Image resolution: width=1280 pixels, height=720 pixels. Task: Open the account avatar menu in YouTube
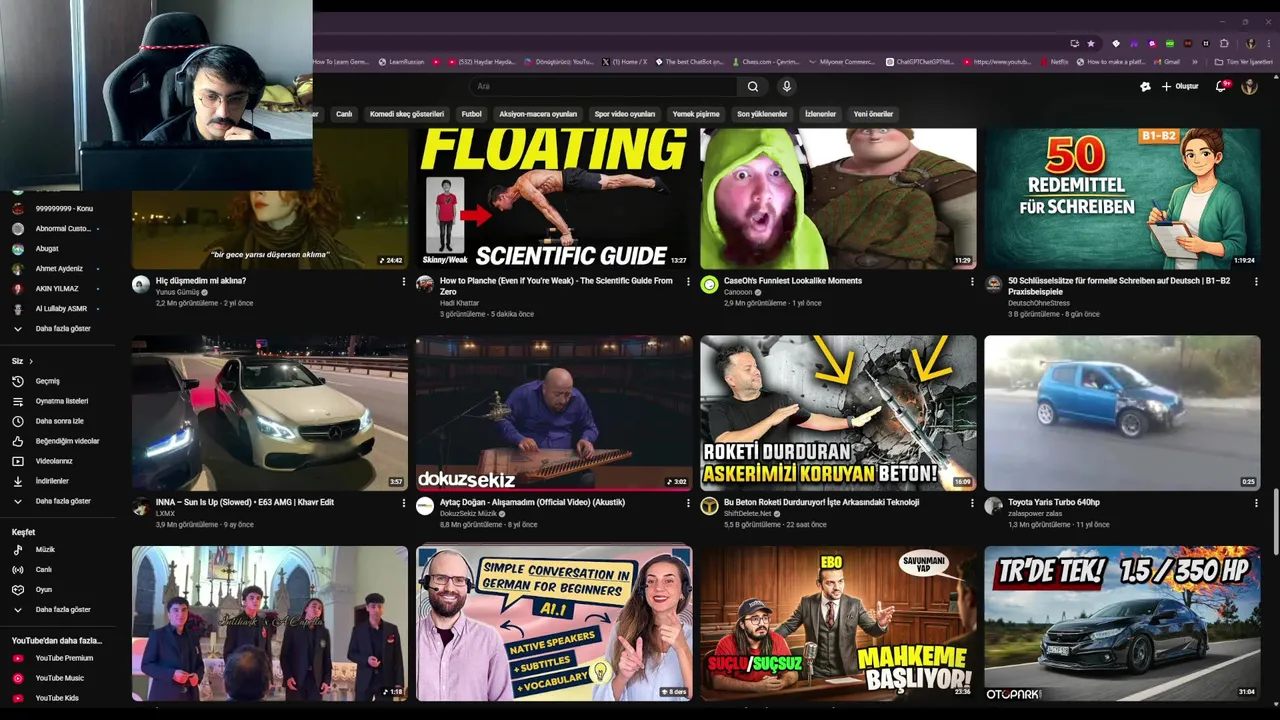click(x=1249, y=86)
